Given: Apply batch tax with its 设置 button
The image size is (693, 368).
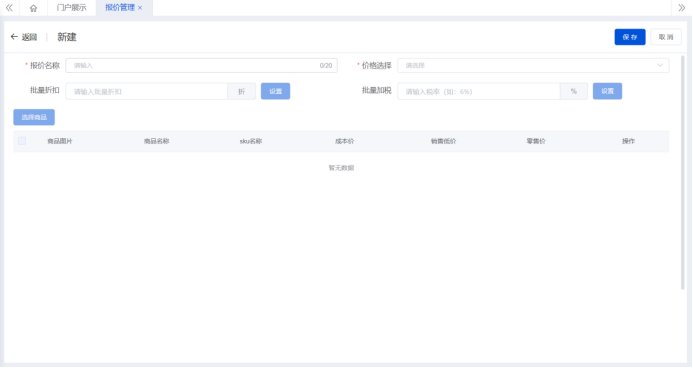Looking at the screenshot, I should point(607,91).
